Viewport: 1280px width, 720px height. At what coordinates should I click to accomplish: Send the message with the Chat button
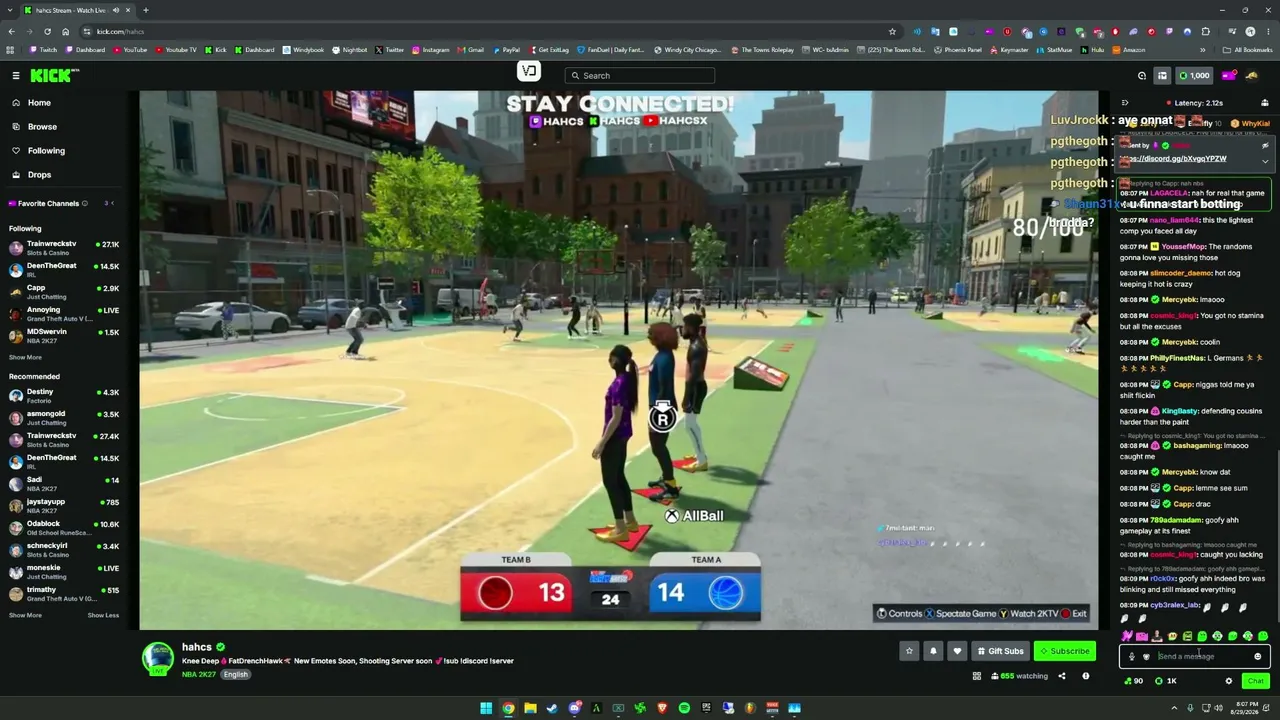click(x=1256, y=681)
